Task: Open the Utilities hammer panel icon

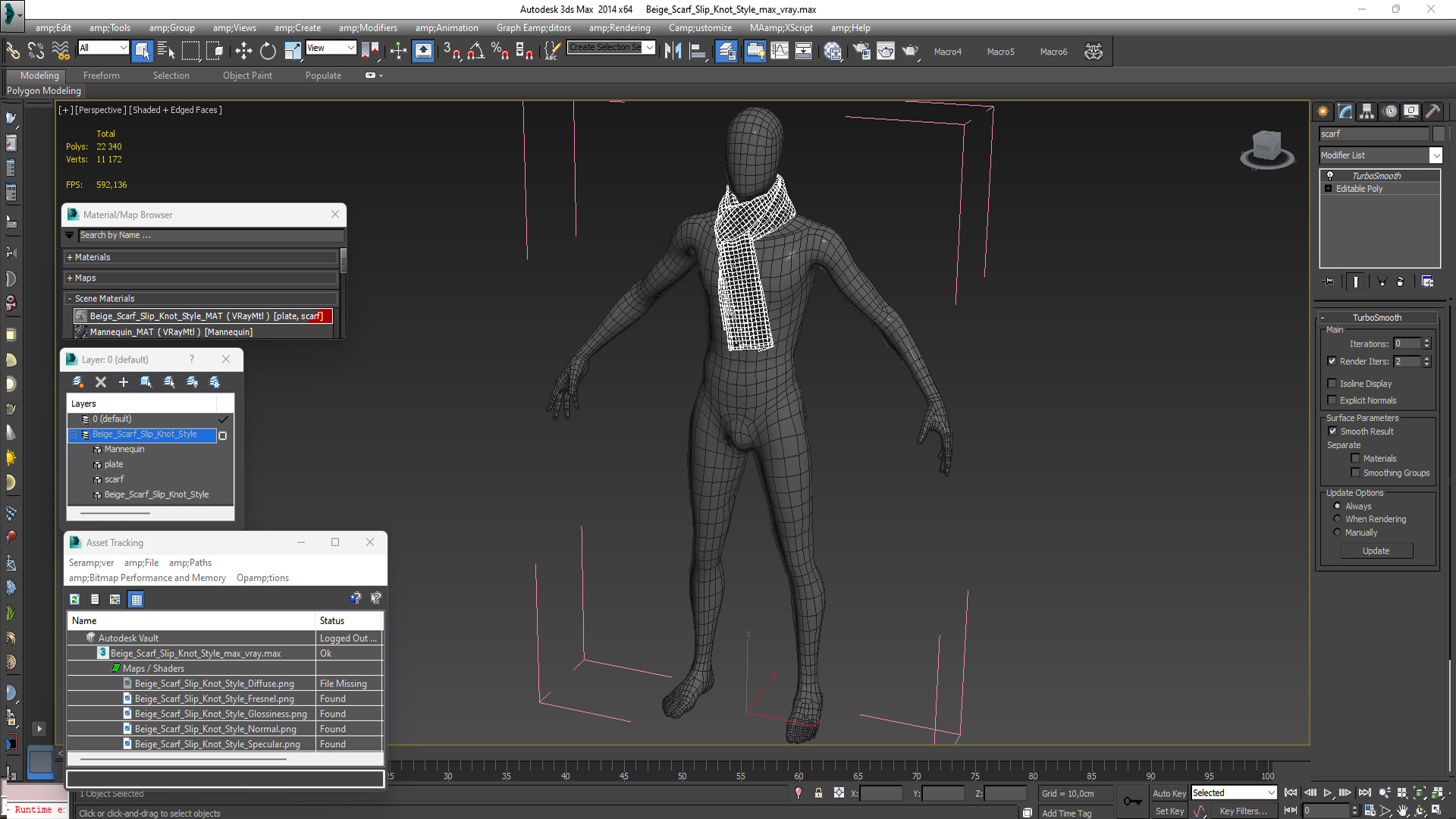Action: (1432, 111)
